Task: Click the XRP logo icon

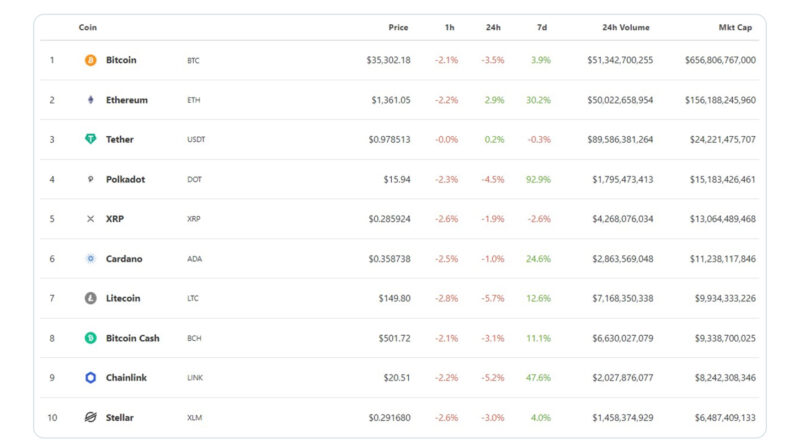Action: click(90, 219)
